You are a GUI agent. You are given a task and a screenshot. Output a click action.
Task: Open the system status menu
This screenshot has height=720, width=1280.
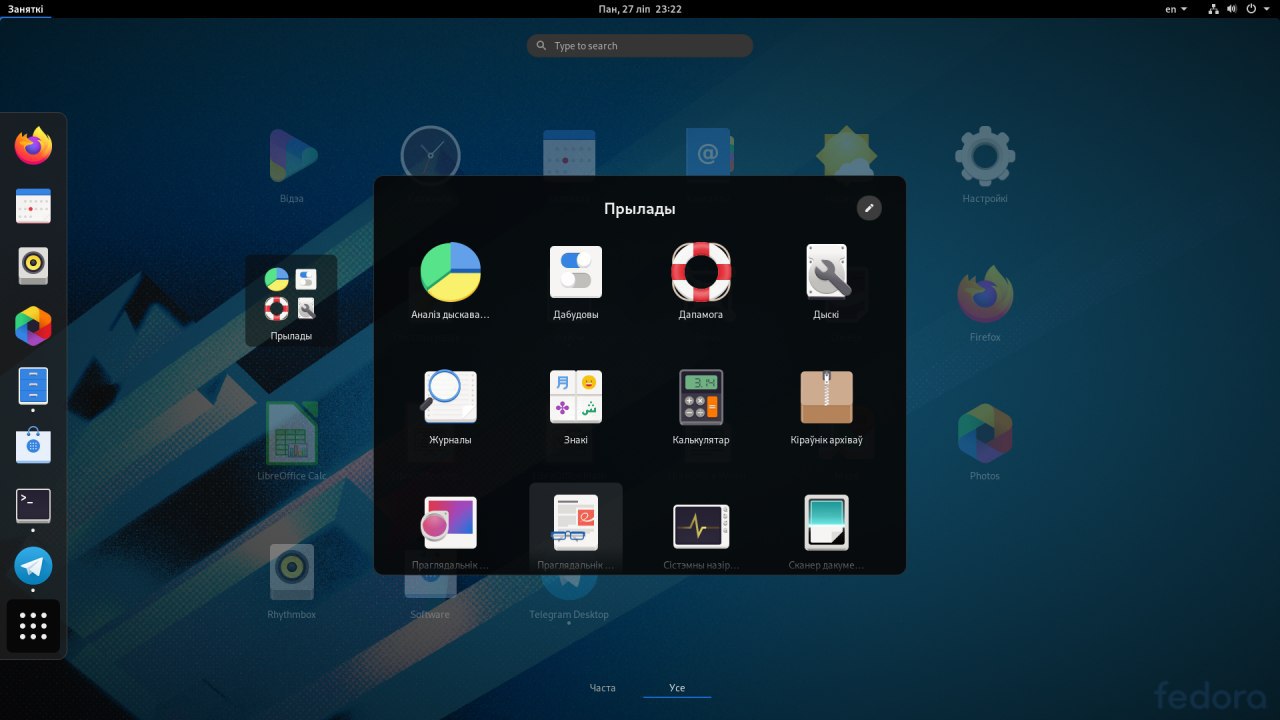[x=1237, y=9]
